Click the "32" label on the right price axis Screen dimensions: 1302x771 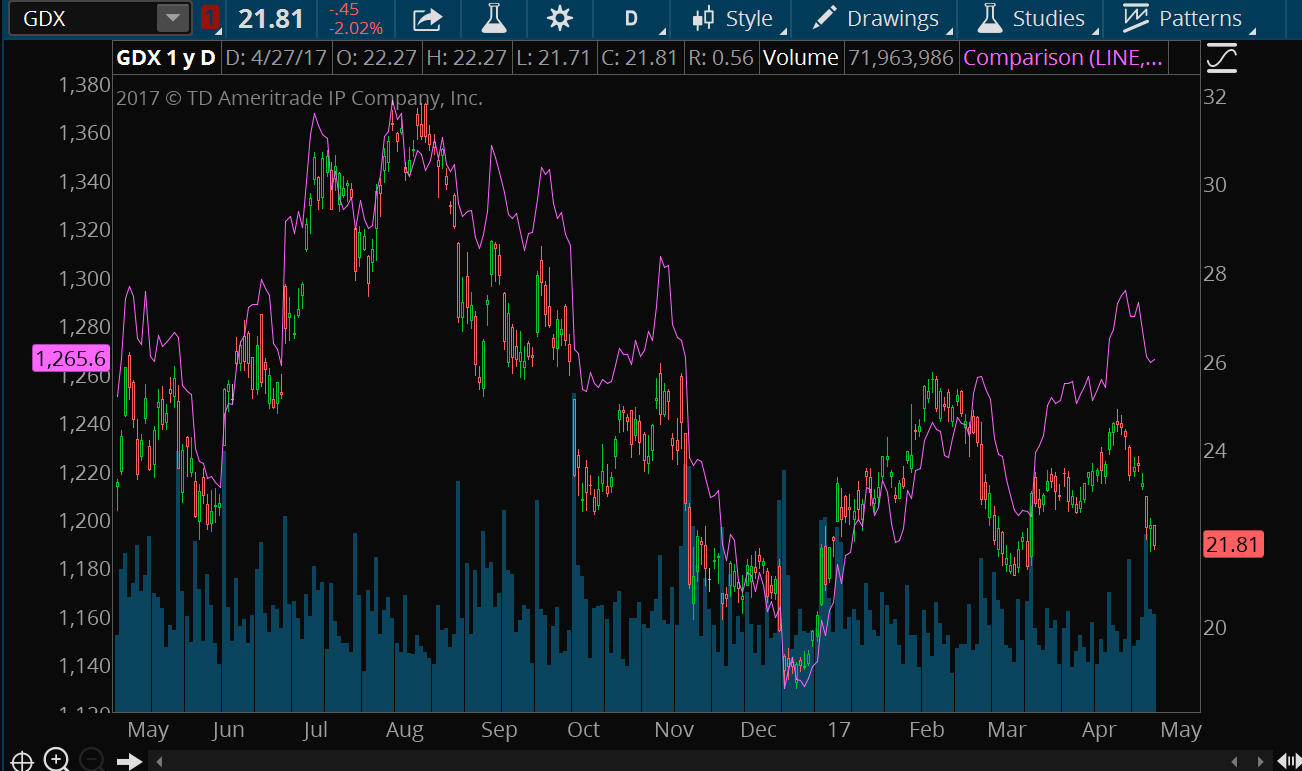(x=1215, y=97)
